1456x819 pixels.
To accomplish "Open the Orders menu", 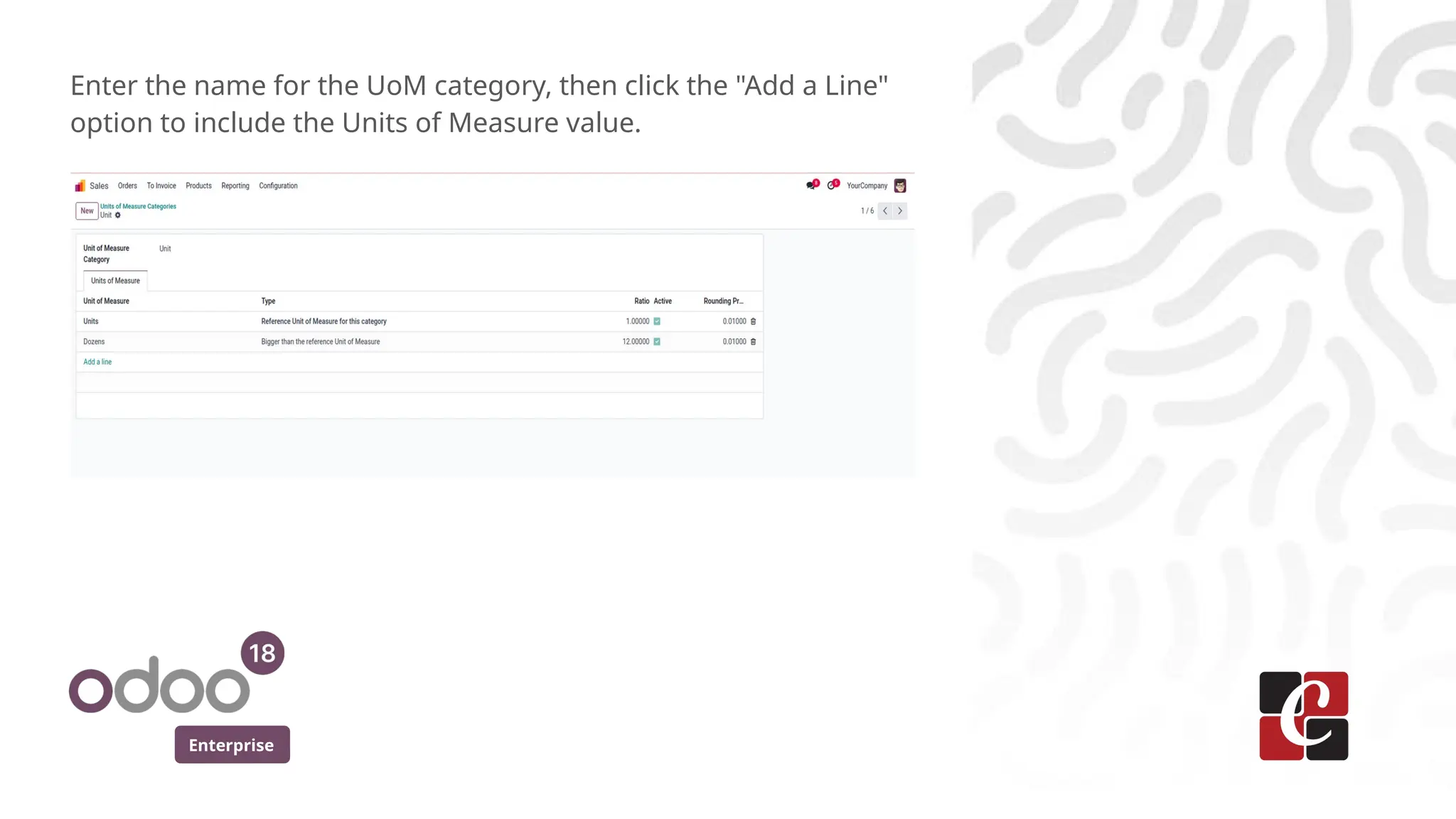I will [127, 186].
